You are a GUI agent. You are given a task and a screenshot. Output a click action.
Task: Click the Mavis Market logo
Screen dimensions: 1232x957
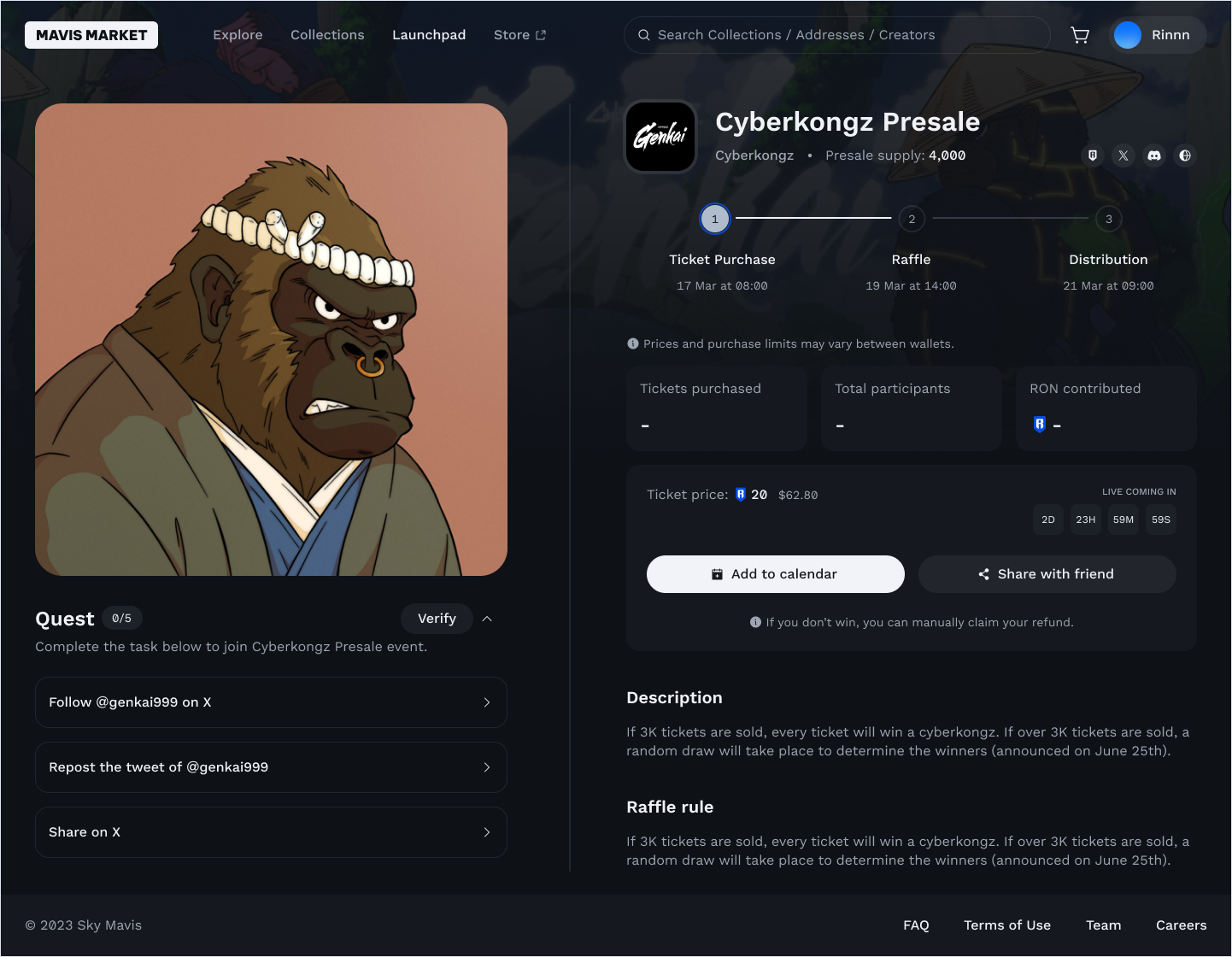click(x=91, y=35)
